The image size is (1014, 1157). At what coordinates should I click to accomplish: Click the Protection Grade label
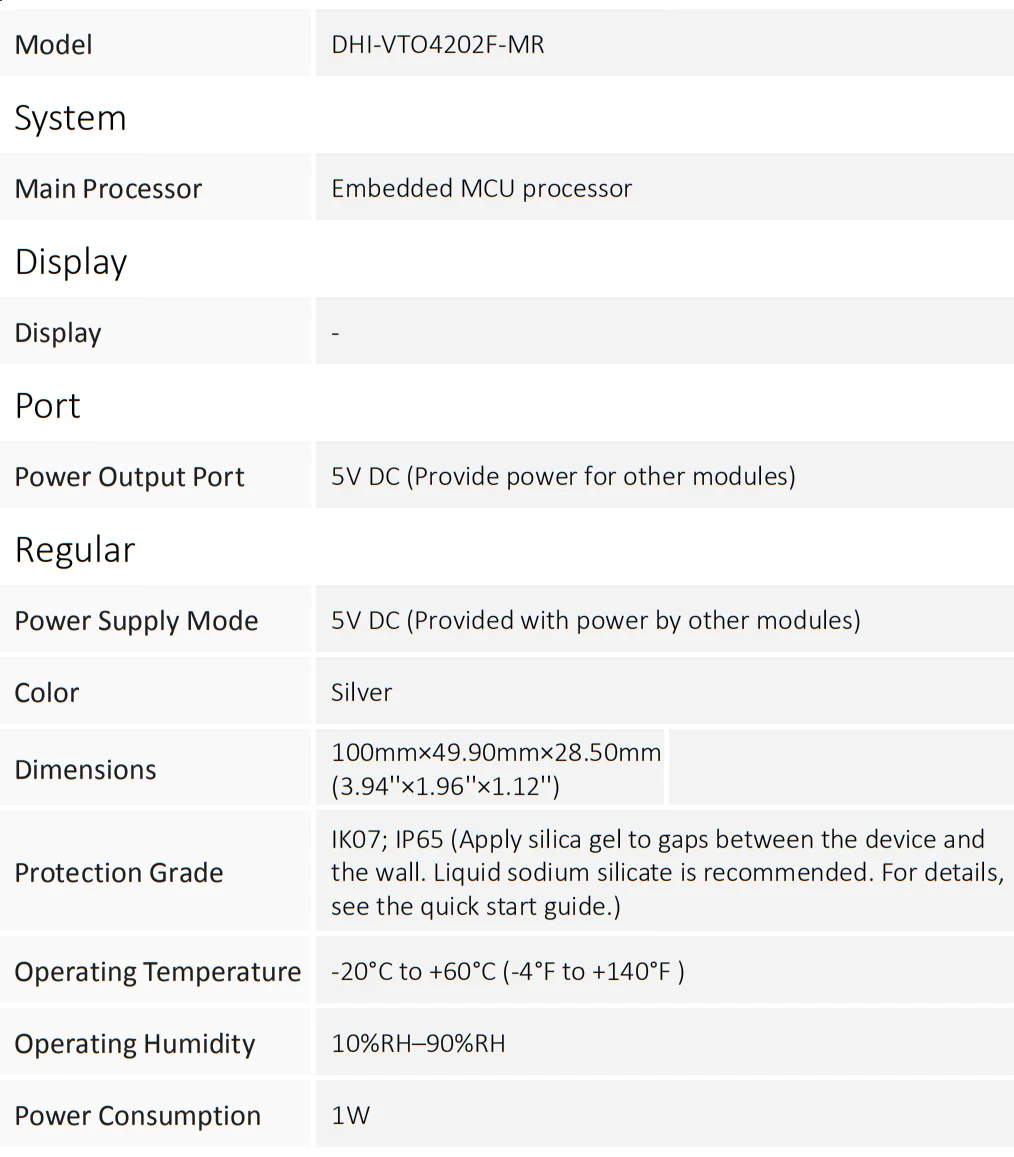coord(118,873)
